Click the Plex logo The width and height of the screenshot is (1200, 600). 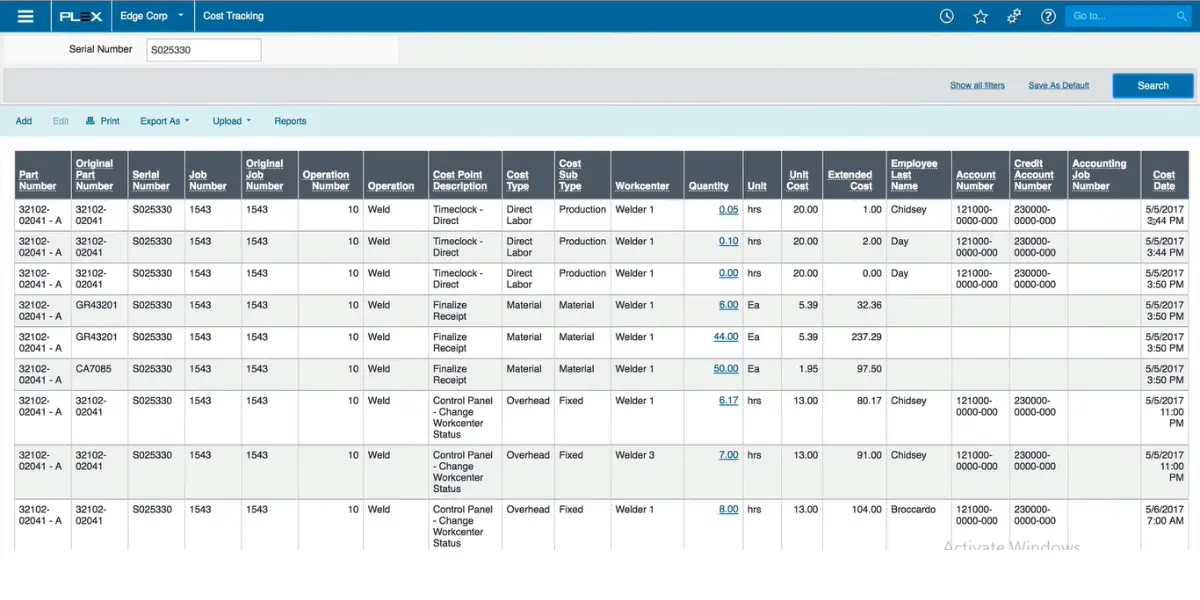(x=80, y=16)
